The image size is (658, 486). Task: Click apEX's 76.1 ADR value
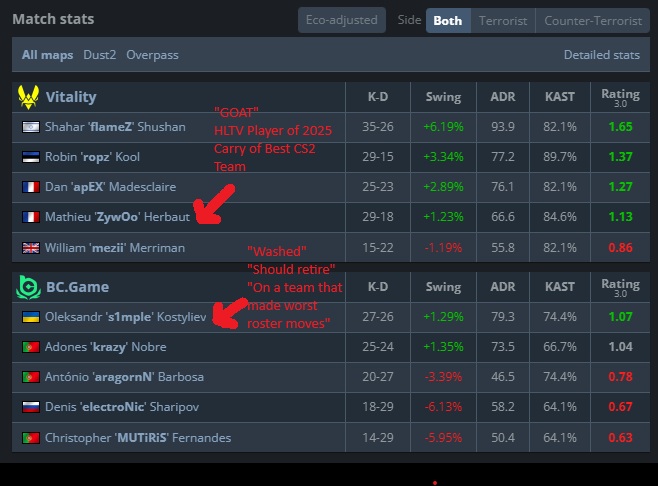click(503, 187)
